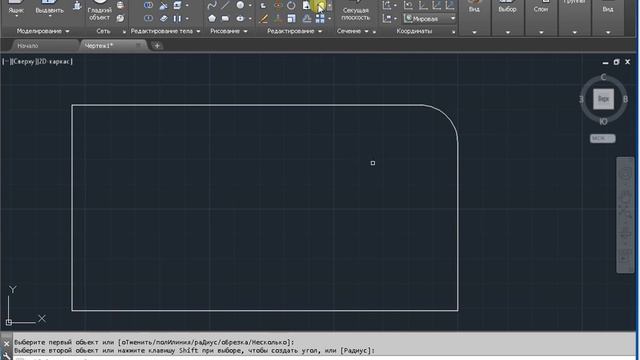This screenshot has height=360, width=640.
Task: Click the Array tool grid icon
Action: point(320,18)
